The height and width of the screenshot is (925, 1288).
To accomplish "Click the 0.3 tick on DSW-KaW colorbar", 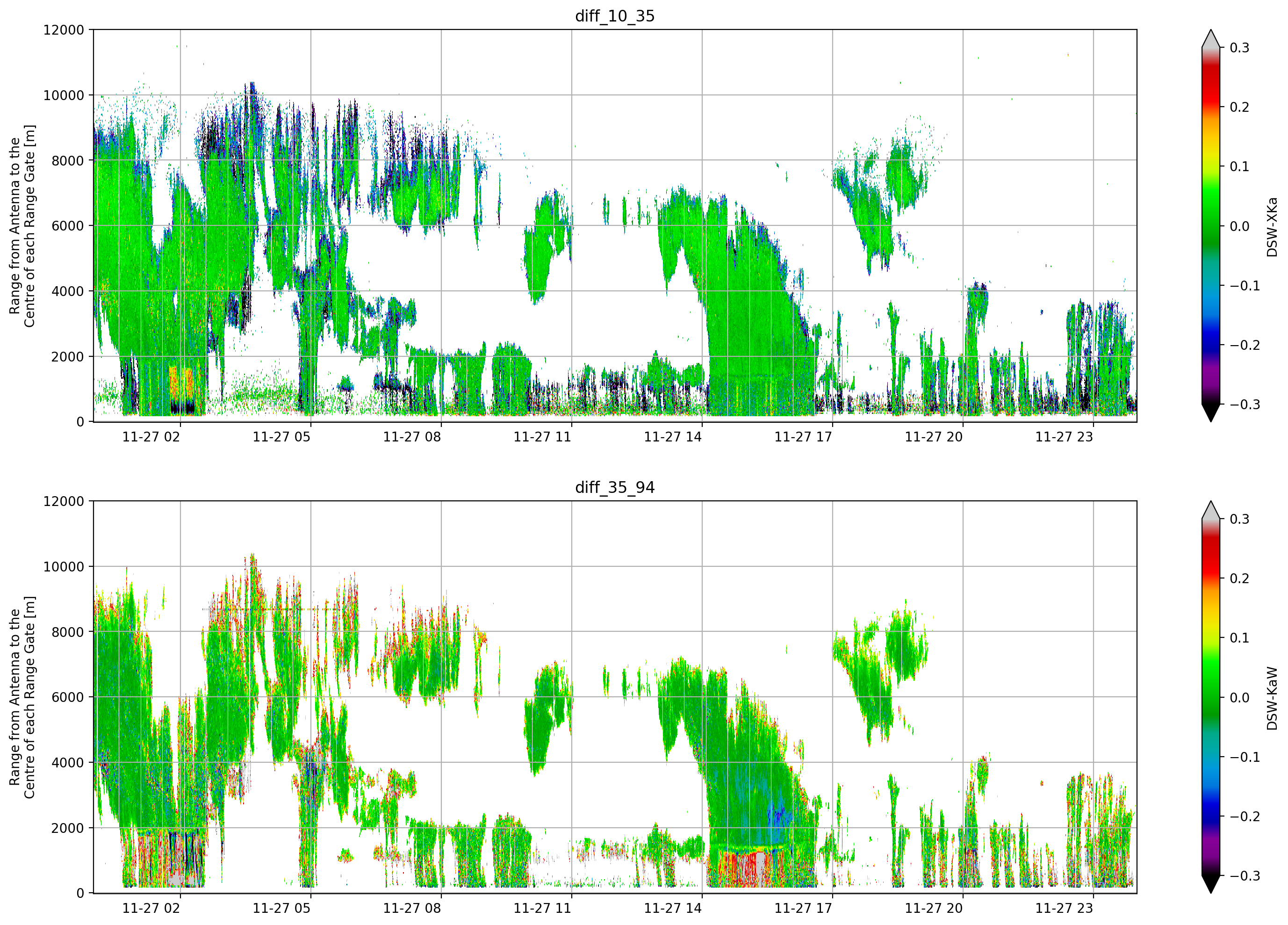I will click(1240, 519).
